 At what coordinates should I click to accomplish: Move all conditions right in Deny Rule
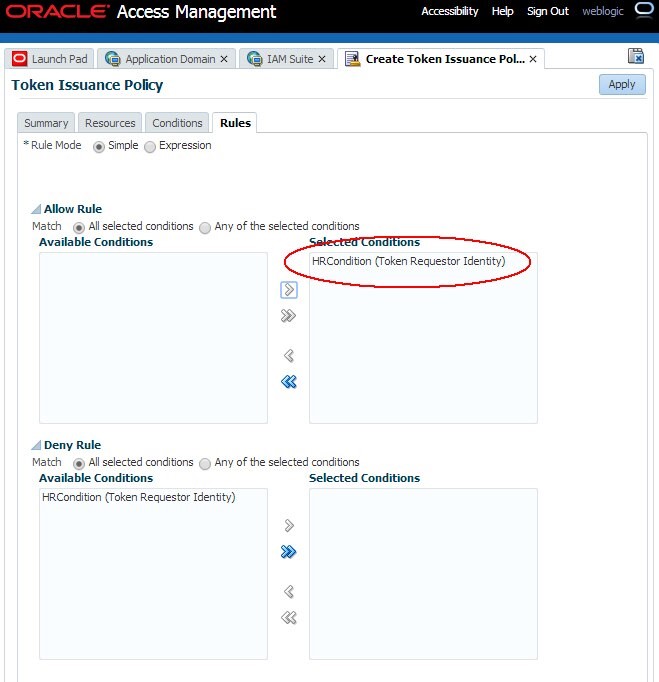288,552
